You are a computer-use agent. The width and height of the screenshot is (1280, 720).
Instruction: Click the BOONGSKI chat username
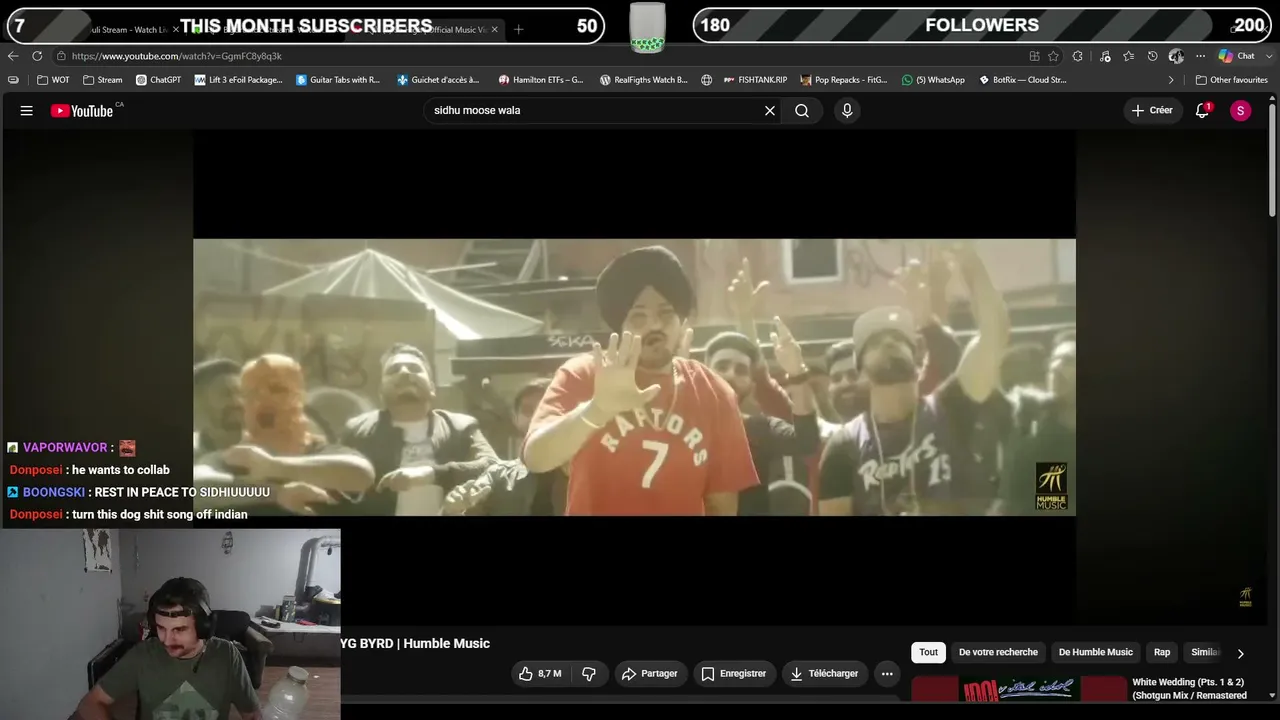(x=54, y=492)
